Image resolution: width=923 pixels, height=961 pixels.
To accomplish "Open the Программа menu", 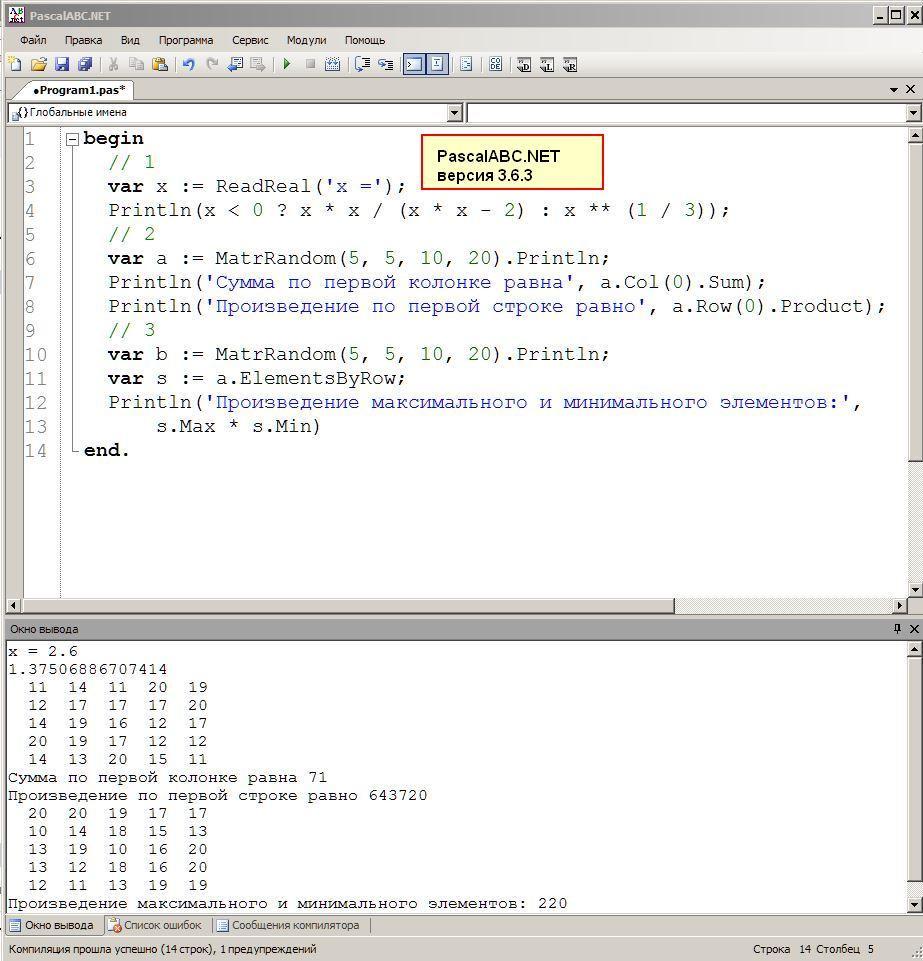I will click(x=185, y=40).
